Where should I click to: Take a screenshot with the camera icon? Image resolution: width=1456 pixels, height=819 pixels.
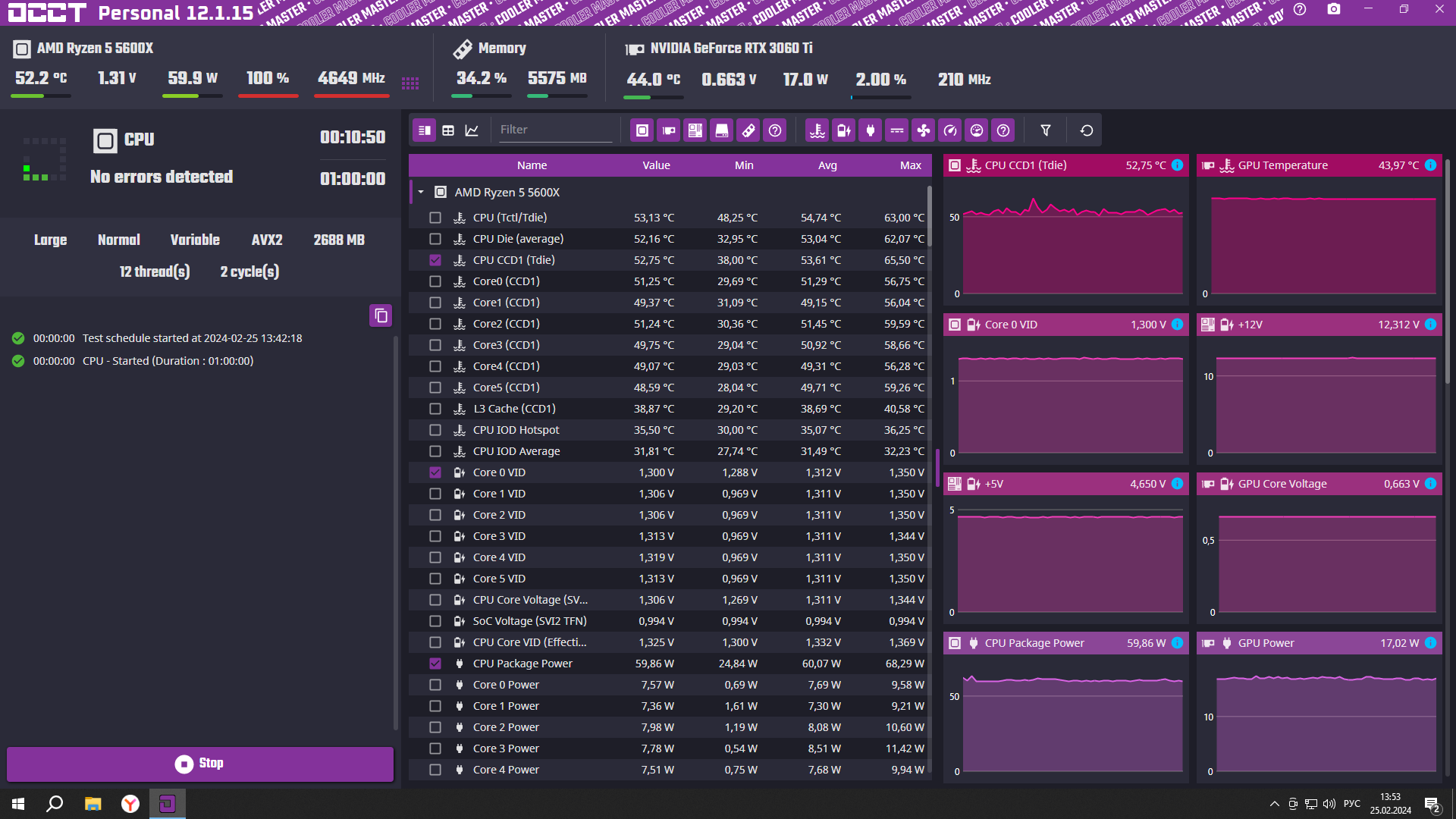[1334, 10]
